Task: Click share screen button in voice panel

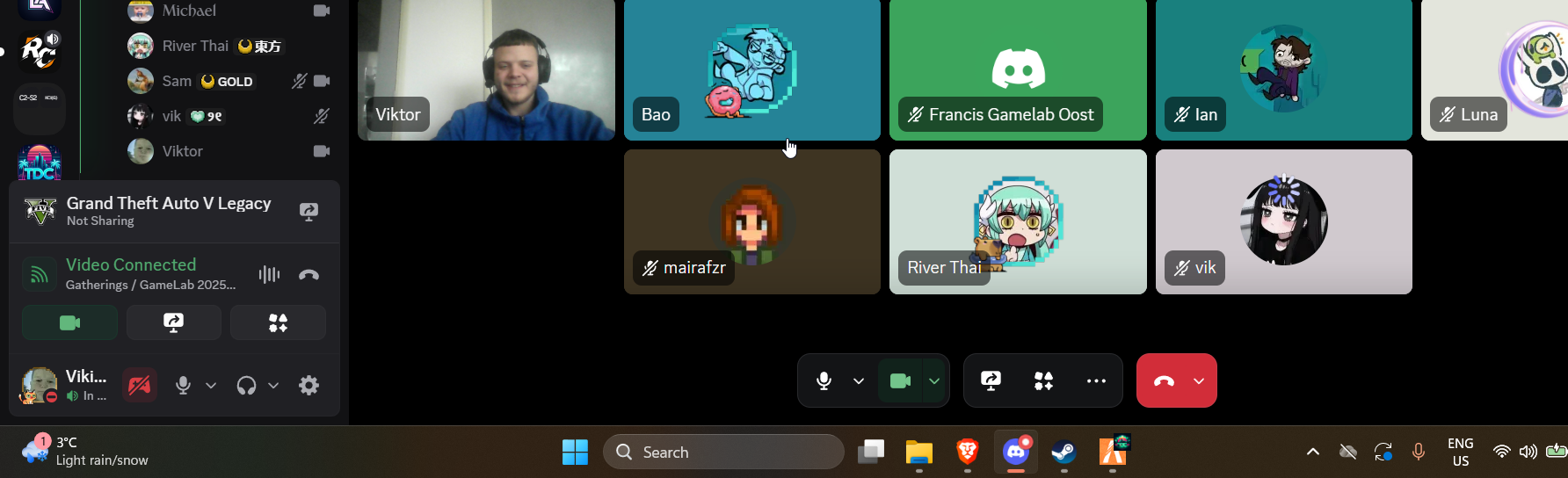Action: [174, 322]
